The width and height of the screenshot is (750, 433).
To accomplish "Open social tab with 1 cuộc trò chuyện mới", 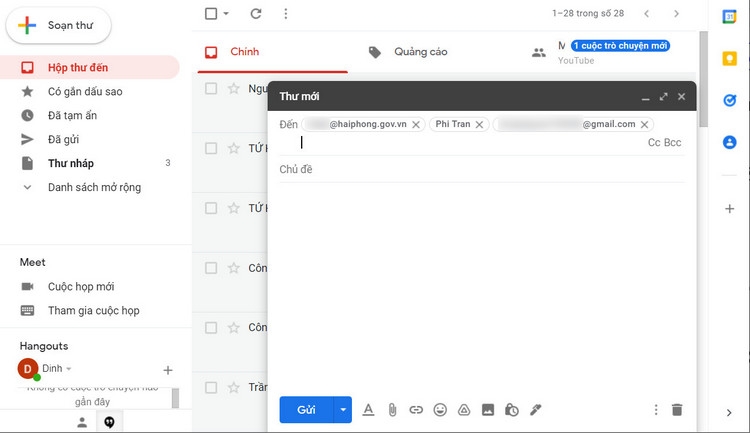I will [607, 52].
